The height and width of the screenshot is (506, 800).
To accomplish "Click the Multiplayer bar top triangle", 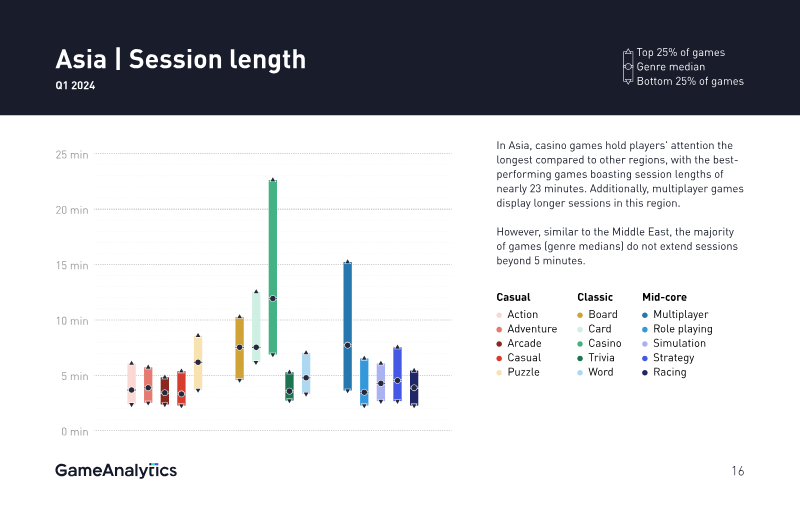I will click(x=347, y=262).
